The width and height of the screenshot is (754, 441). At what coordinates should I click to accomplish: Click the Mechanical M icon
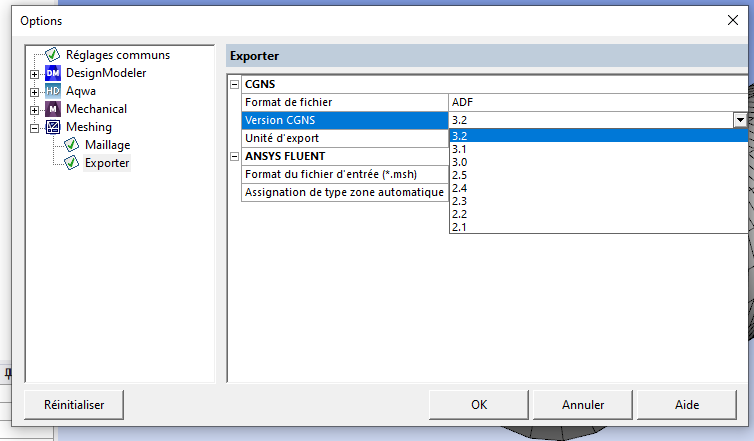(x=53, y=109)
